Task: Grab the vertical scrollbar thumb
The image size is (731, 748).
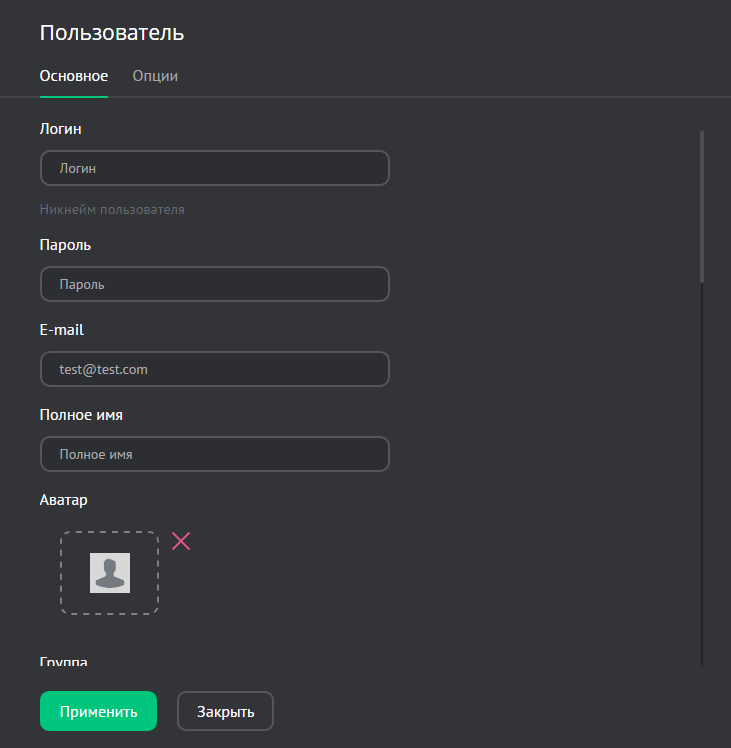Action: tap(702, 205)
